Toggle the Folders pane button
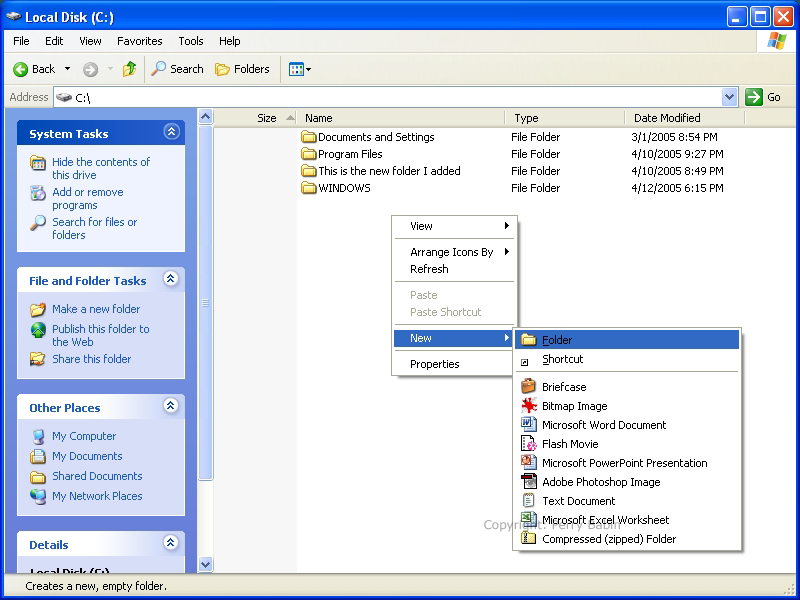 coord(242,69)
